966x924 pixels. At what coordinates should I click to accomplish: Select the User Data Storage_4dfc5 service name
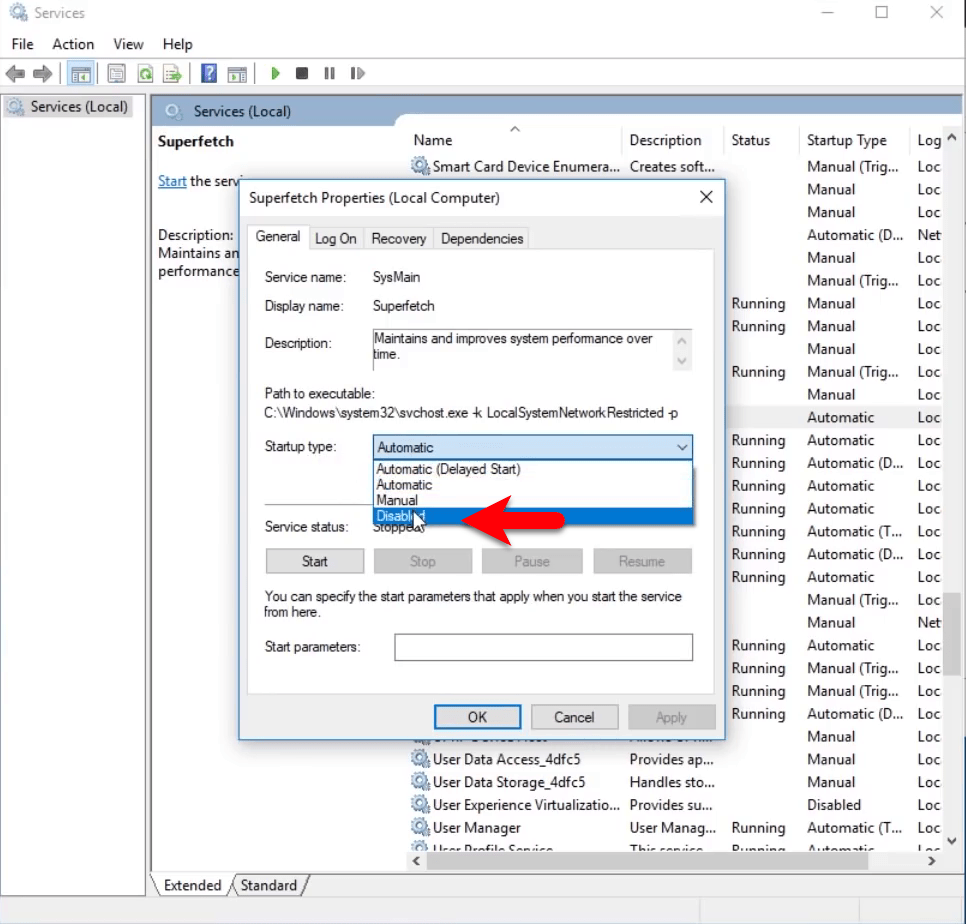[509, 782]
